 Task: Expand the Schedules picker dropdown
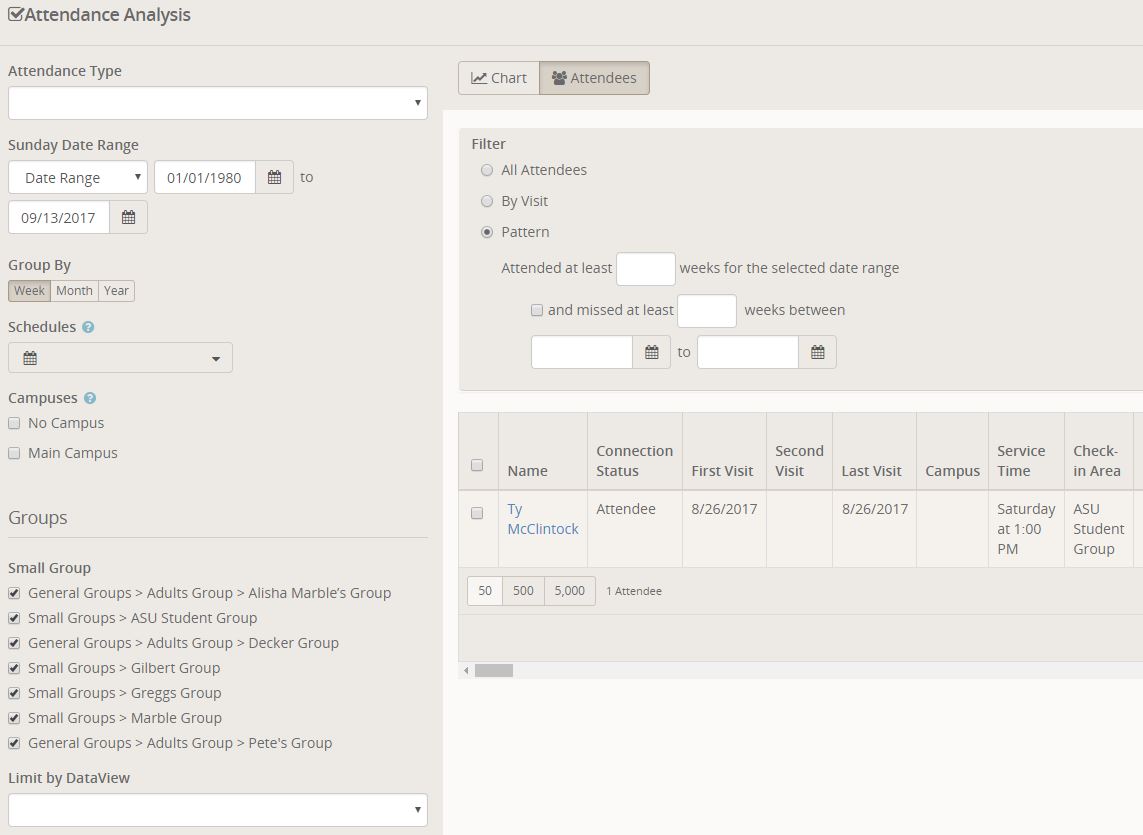120,358
